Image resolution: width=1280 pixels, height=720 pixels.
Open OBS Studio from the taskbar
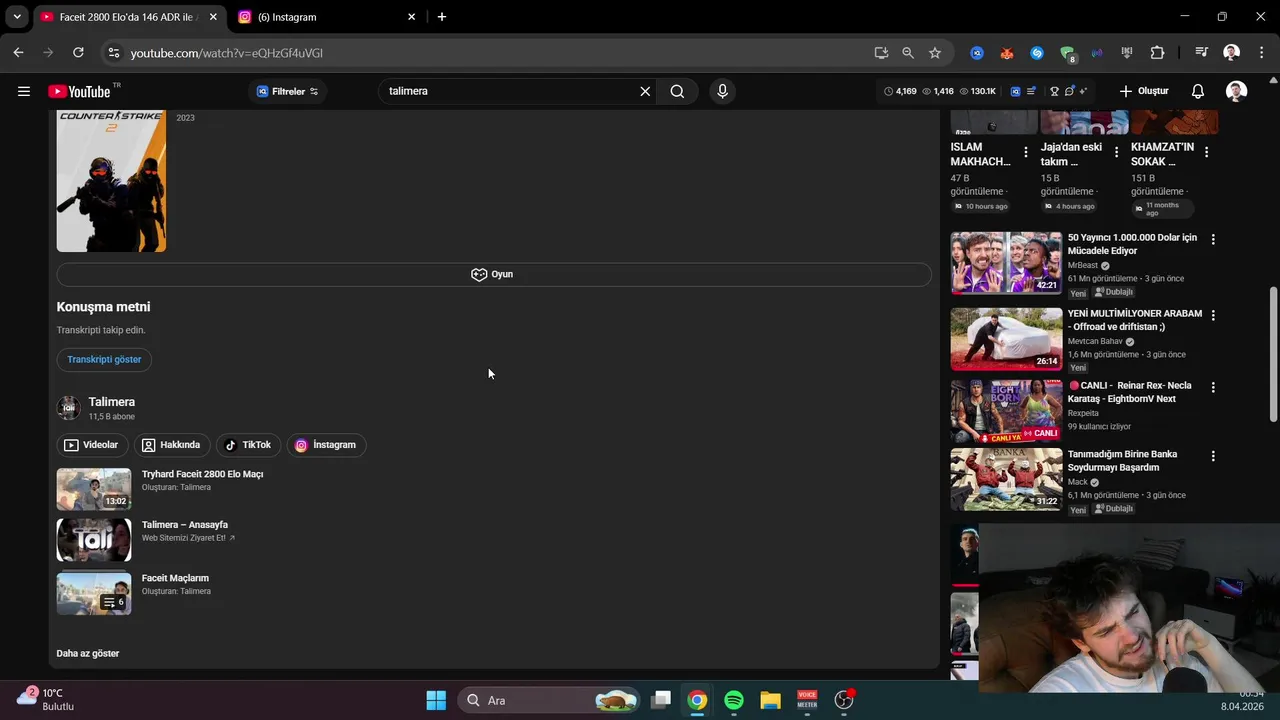click(x=845, y=700)
